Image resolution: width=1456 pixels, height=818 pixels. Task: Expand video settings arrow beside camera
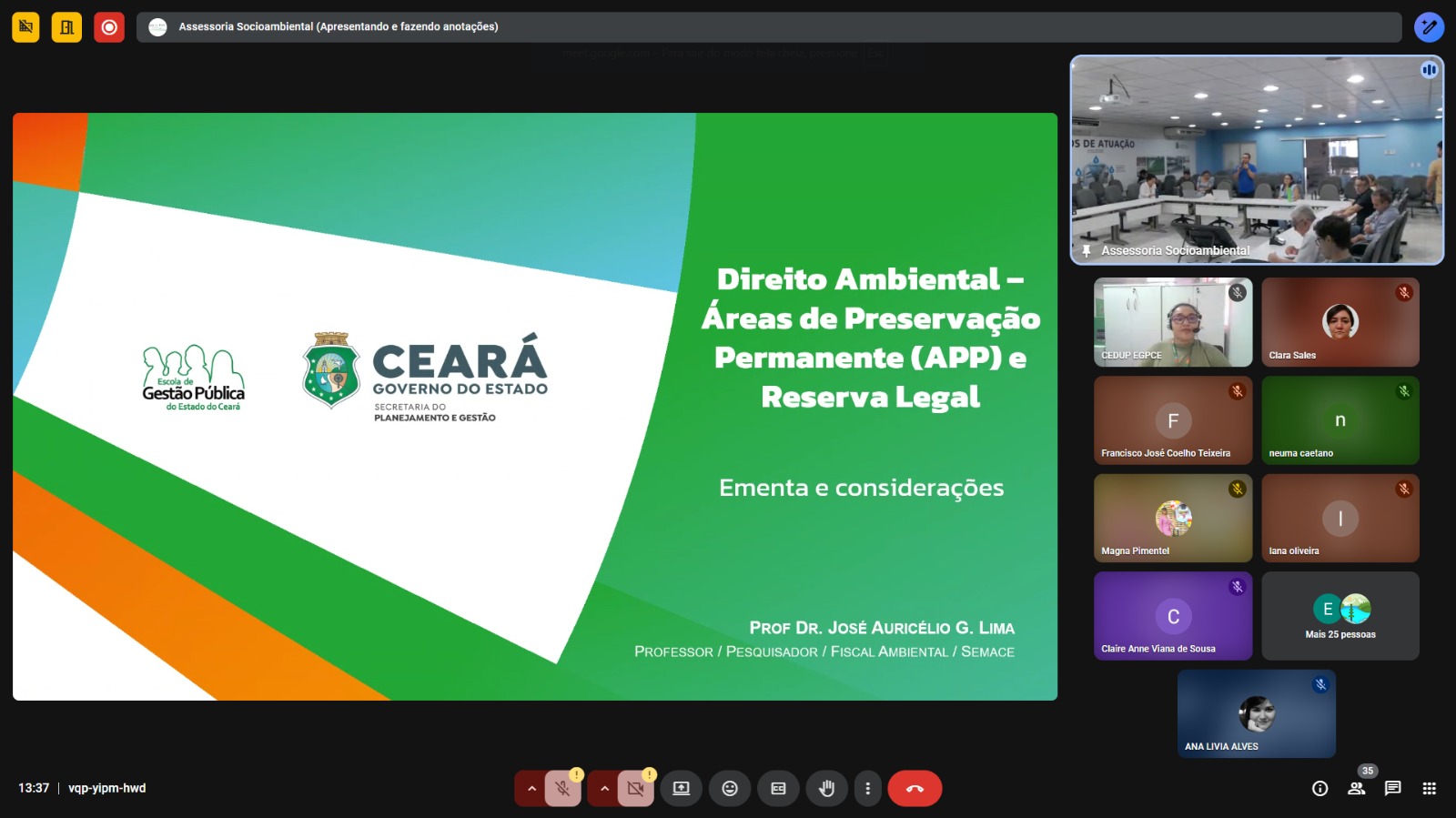click(604, 789)
